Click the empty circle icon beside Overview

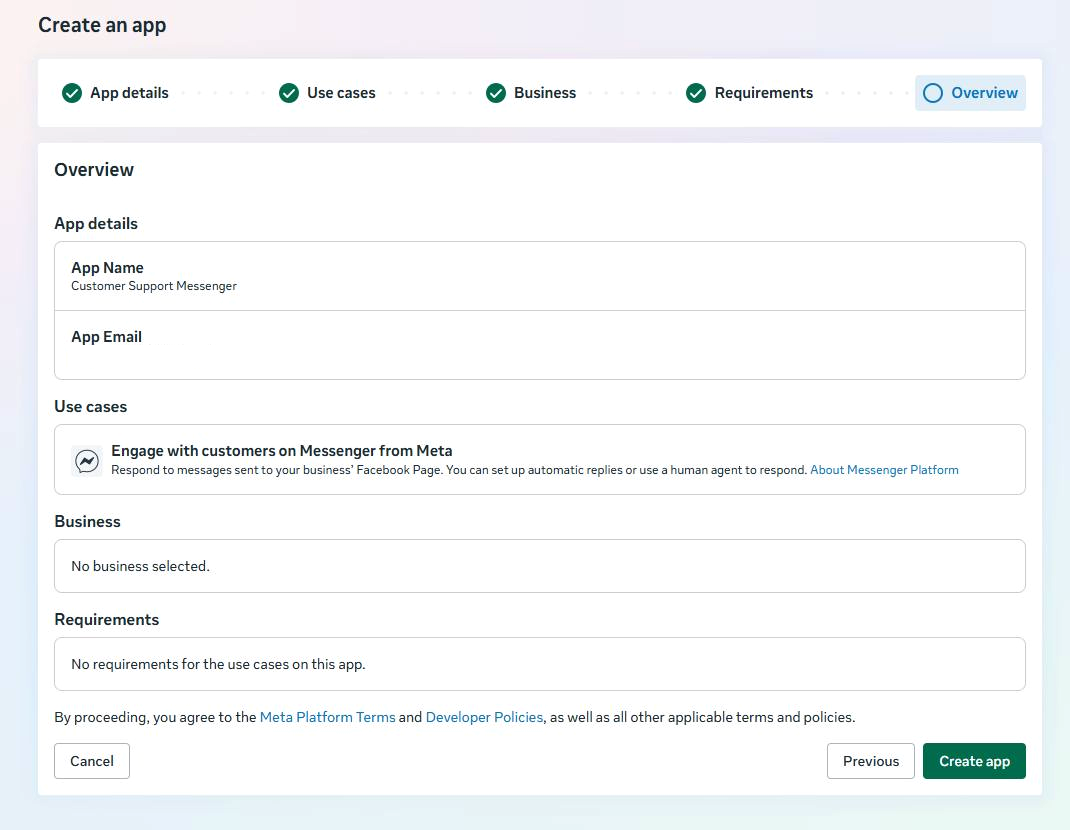932,93
